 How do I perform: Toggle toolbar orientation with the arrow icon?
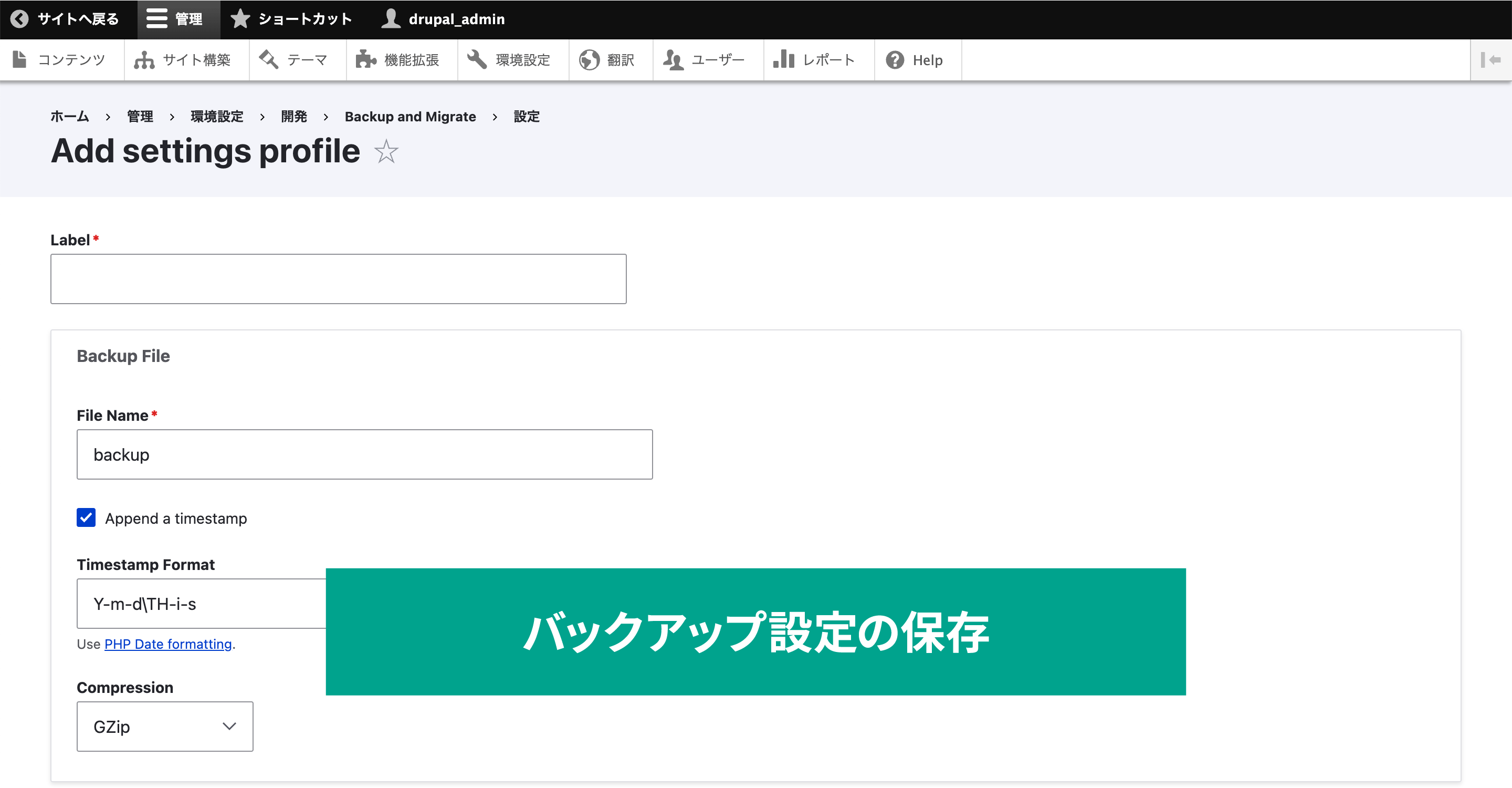click(1490, 59)
